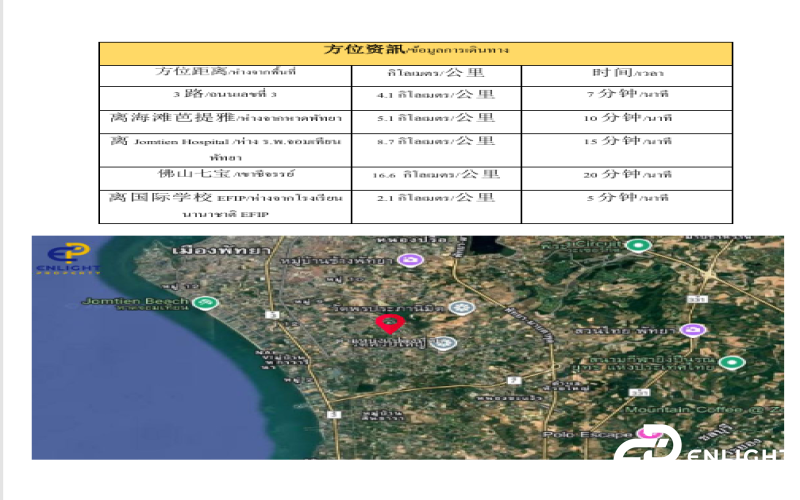
Task: Click the green marker at map's top right
Action: (x=633, y=245)
